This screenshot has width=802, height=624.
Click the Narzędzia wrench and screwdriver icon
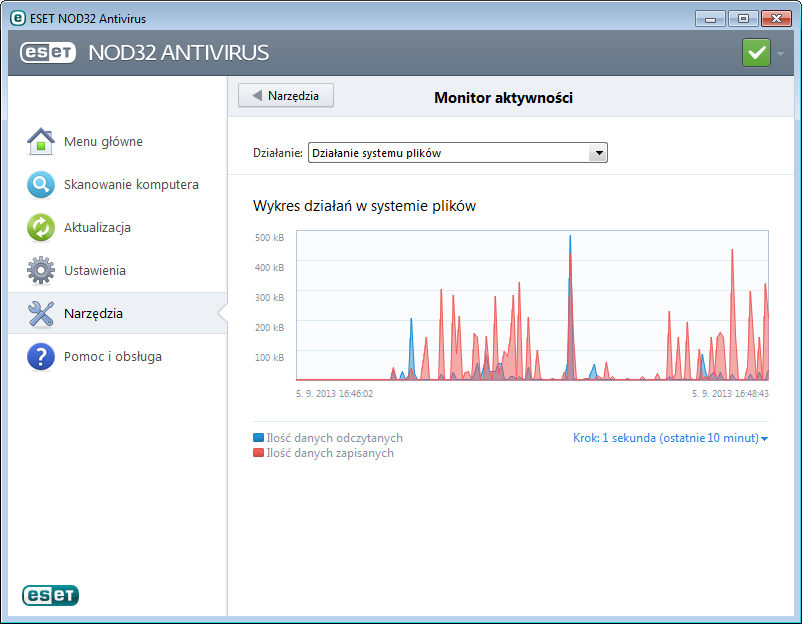coord(41,314)
